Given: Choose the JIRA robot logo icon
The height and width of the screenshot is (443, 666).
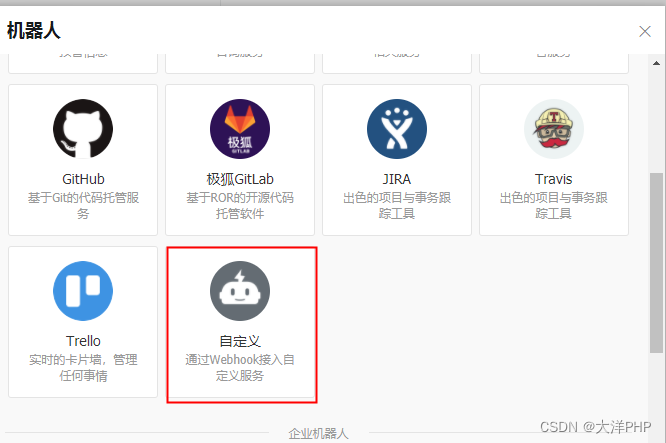Looking at the screenshot, I should pyautogui.click(x=397, y=129).
